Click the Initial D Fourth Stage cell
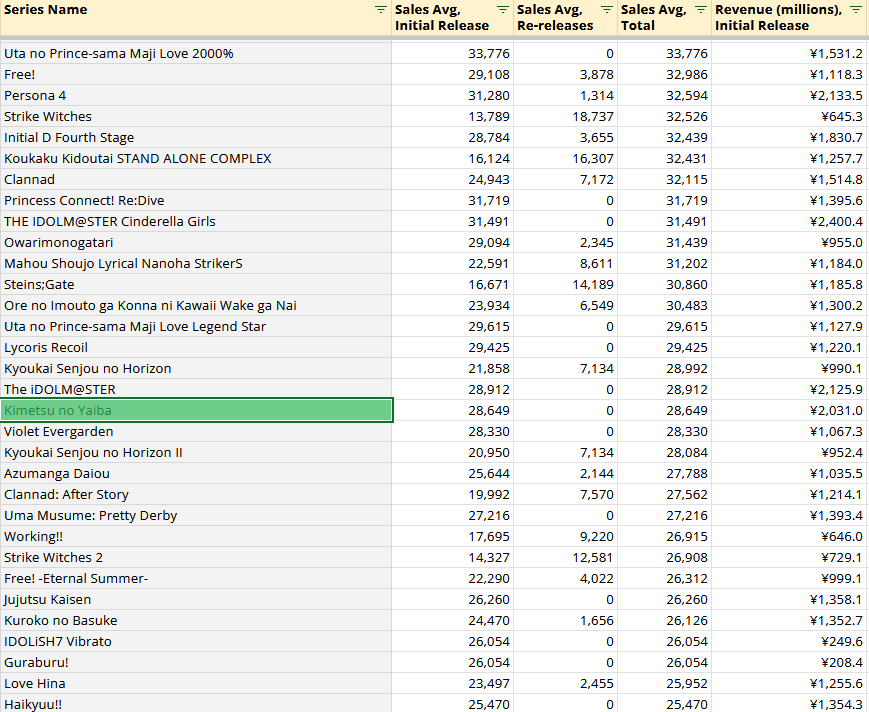The height and width of the screenshot is (712, 869). point(196,137)
